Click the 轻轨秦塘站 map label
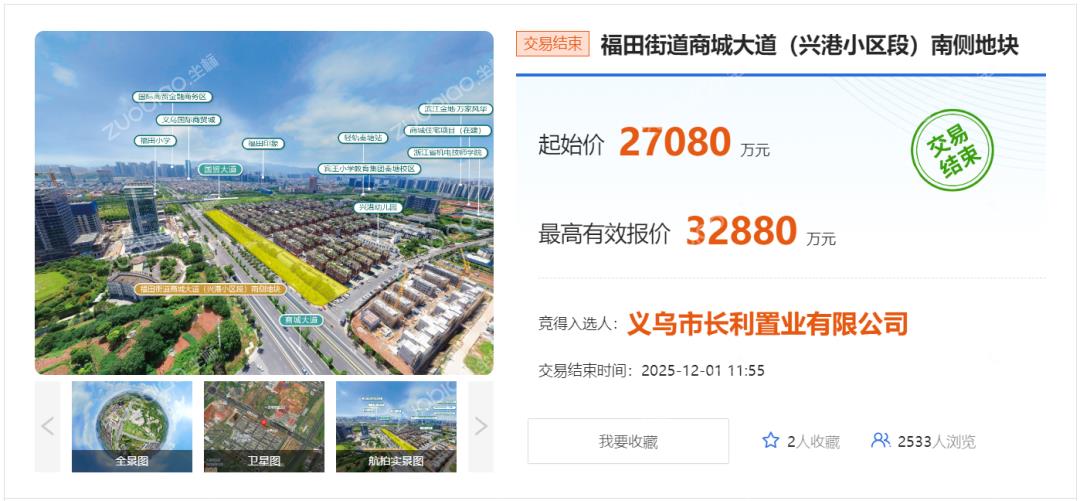This screenshot has width=1080, height=501. tap(363, 138)
